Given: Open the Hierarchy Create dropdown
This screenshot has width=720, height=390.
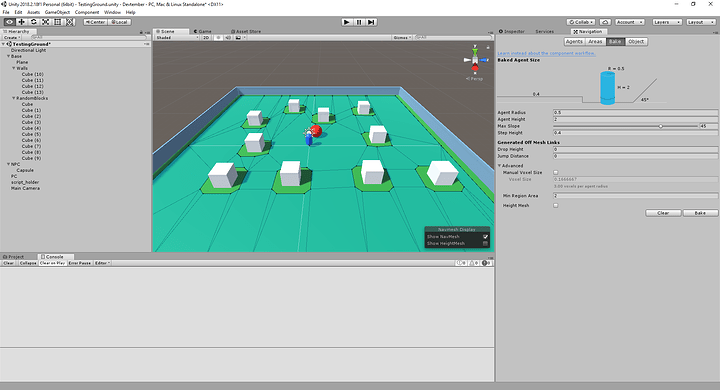Looking at the screenshot, I should [12, 38].
